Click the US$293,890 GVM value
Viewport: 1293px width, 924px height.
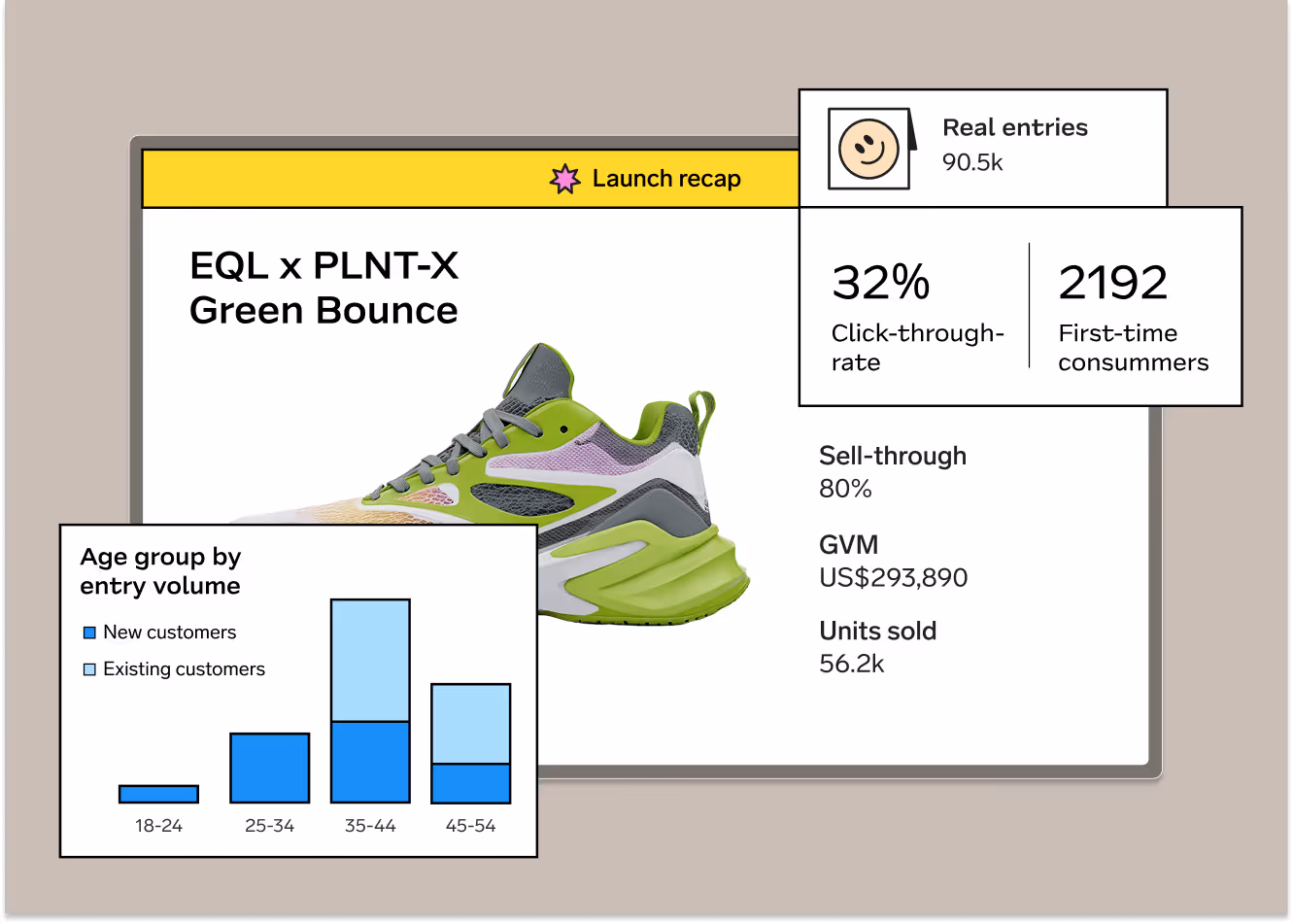coord(894,578)
